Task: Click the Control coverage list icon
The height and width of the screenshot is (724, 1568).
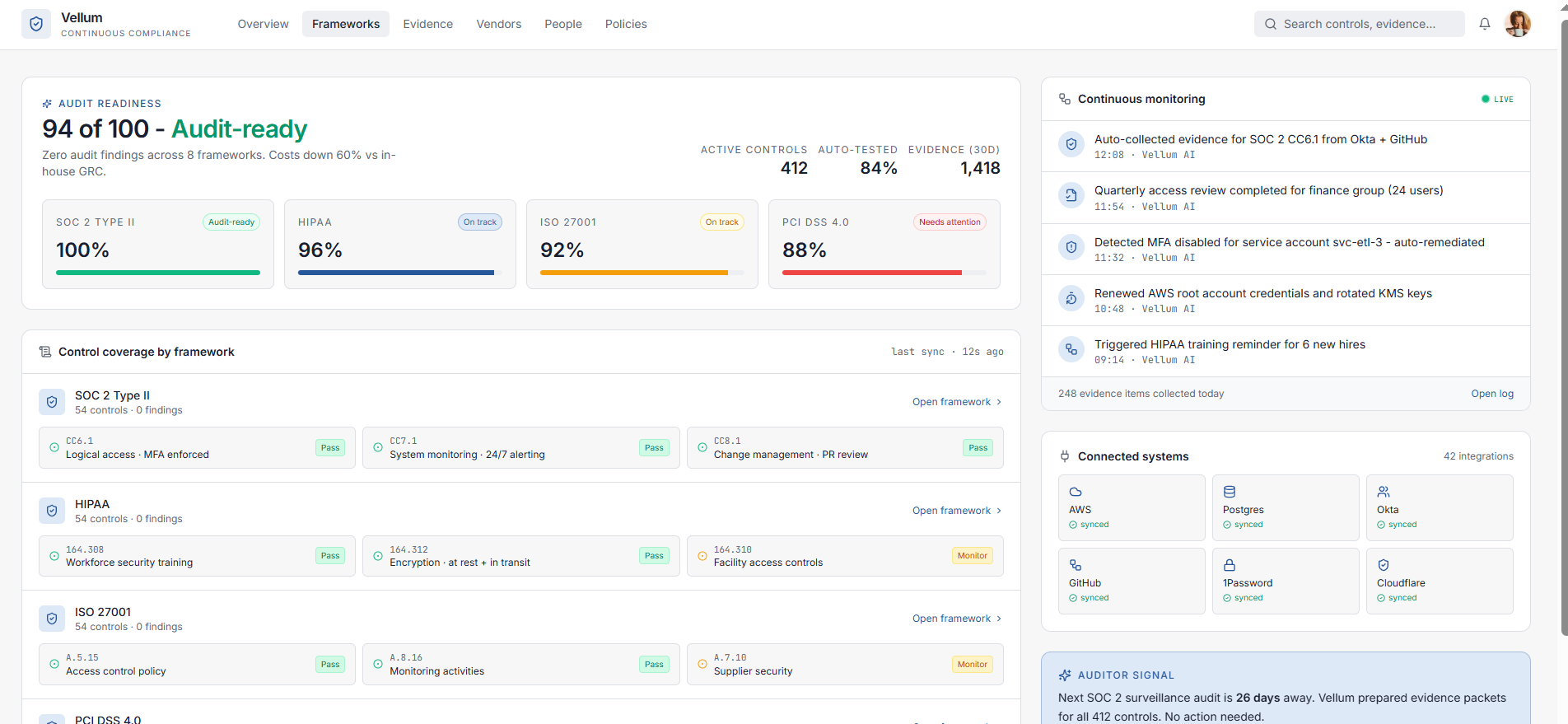Action: coord(45,352)
